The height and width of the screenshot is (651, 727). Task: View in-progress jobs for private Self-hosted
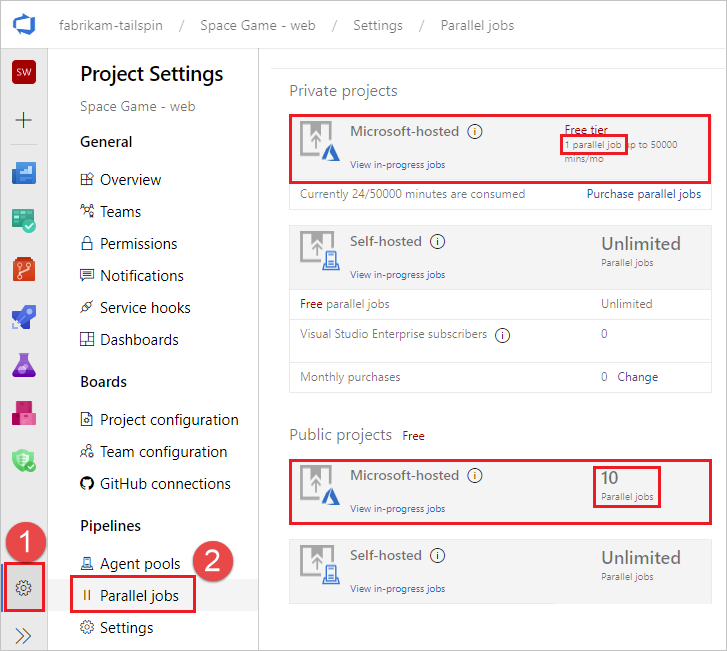point(397,275)
